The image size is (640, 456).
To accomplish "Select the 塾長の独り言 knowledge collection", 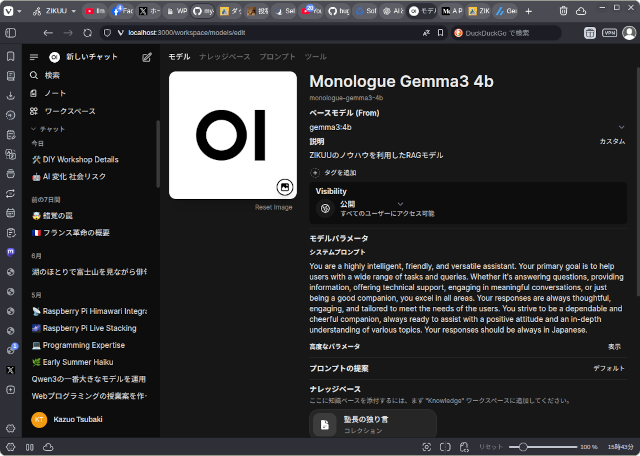I will tap(373, 424).
